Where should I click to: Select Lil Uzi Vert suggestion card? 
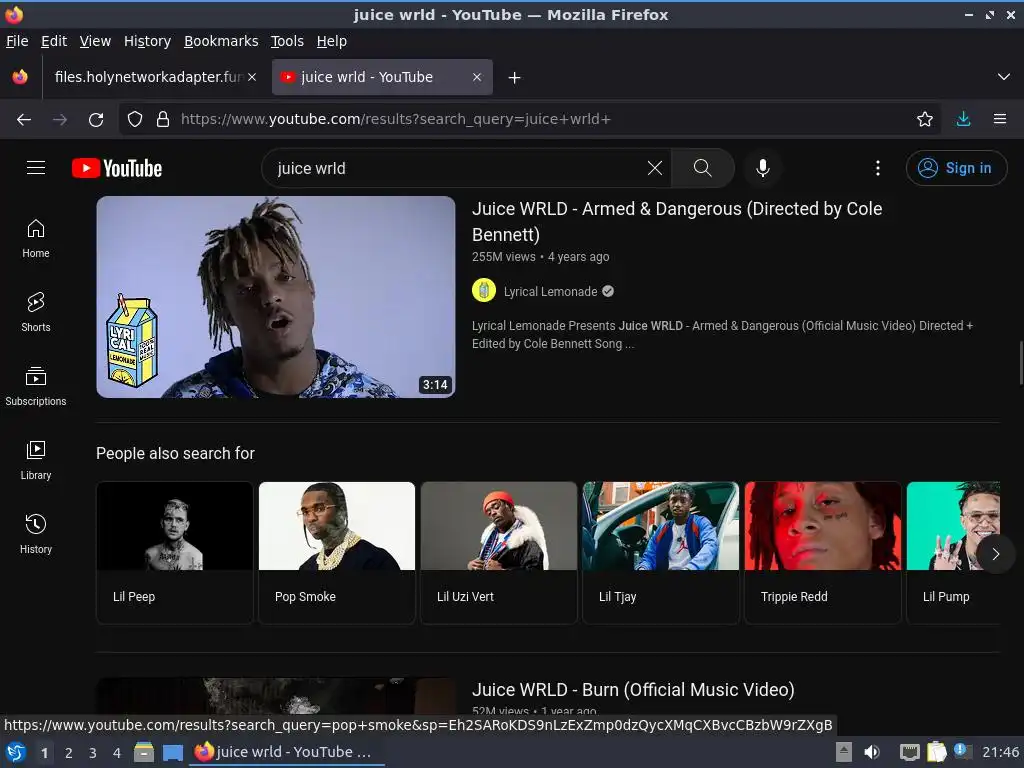pos(498,552)
